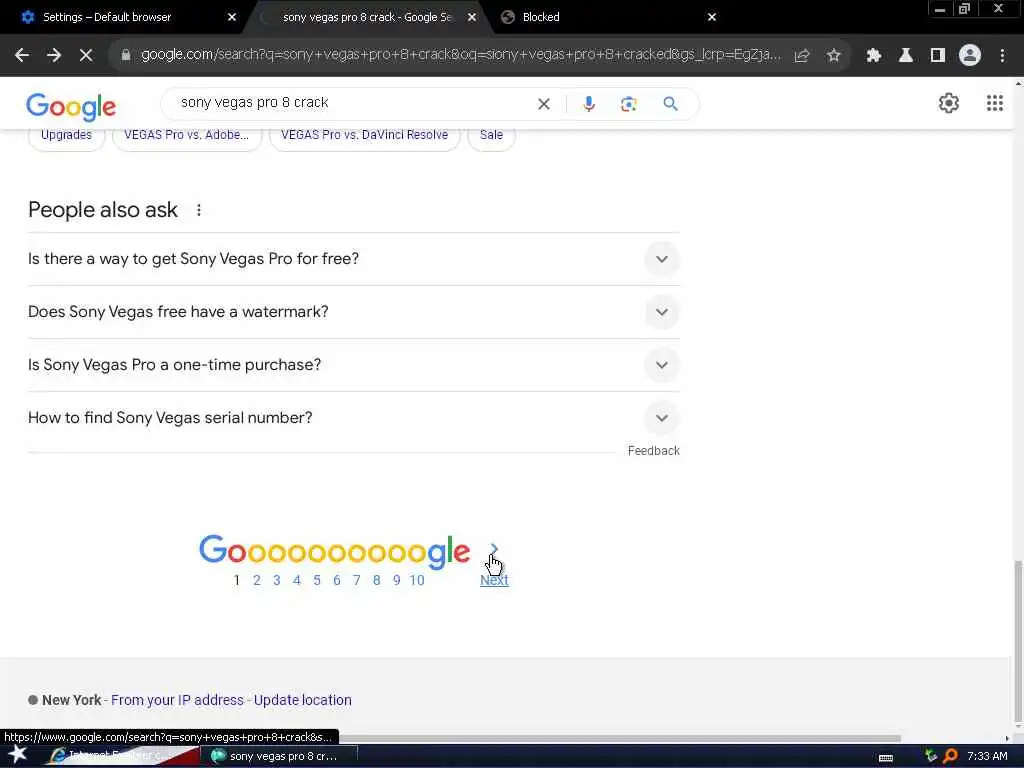
Task: Bookmark this page with the star icon
Action: pos(833,56)
